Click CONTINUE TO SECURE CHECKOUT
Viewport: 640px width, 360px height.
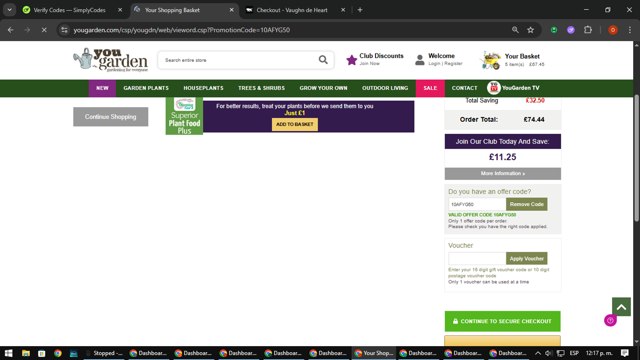[502, 321]
